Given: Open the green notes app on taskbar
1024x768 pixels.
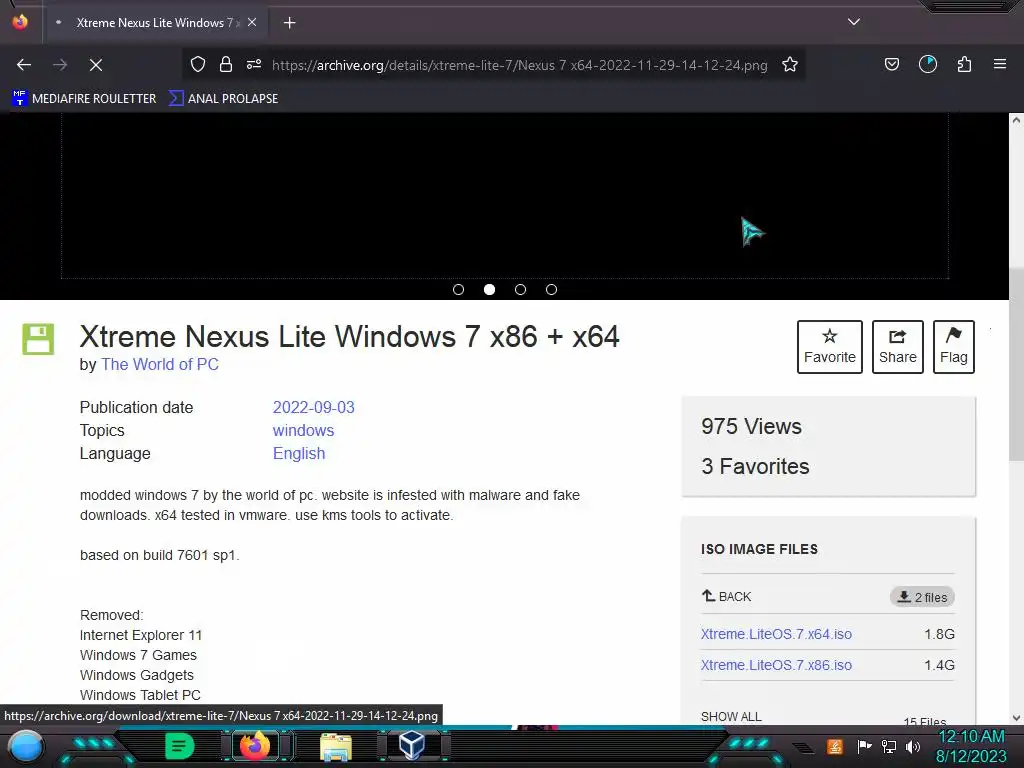Looking at the screenshot, I should [x=180, y=746].
